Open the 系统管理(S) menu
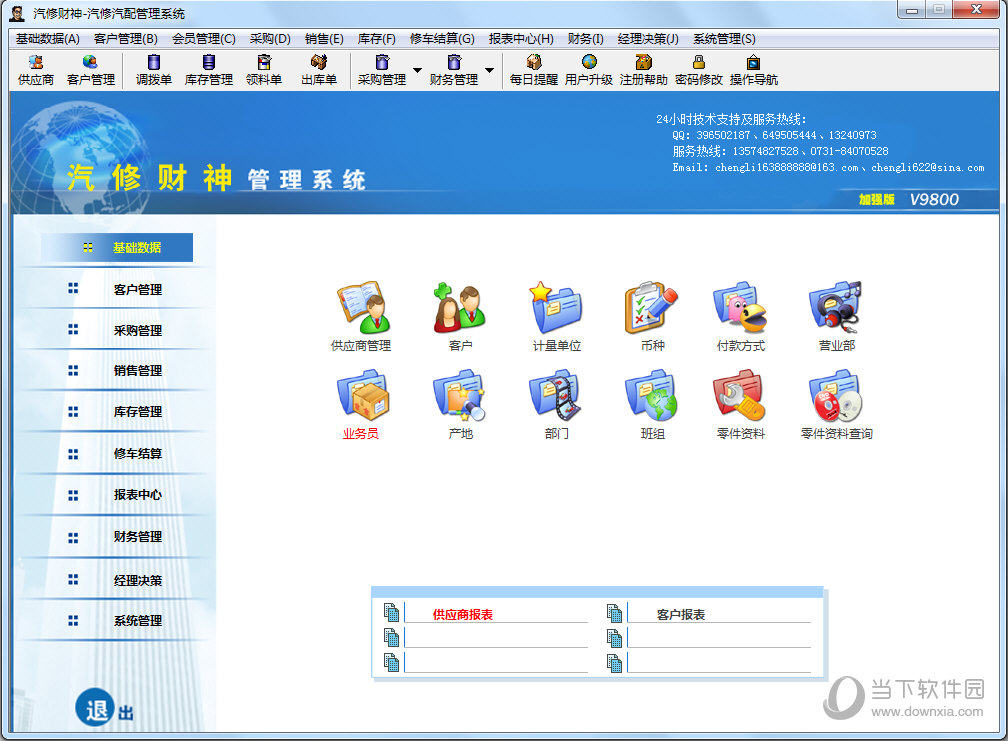The height and width of the screenshot is (741, 1008). [724, 39]
